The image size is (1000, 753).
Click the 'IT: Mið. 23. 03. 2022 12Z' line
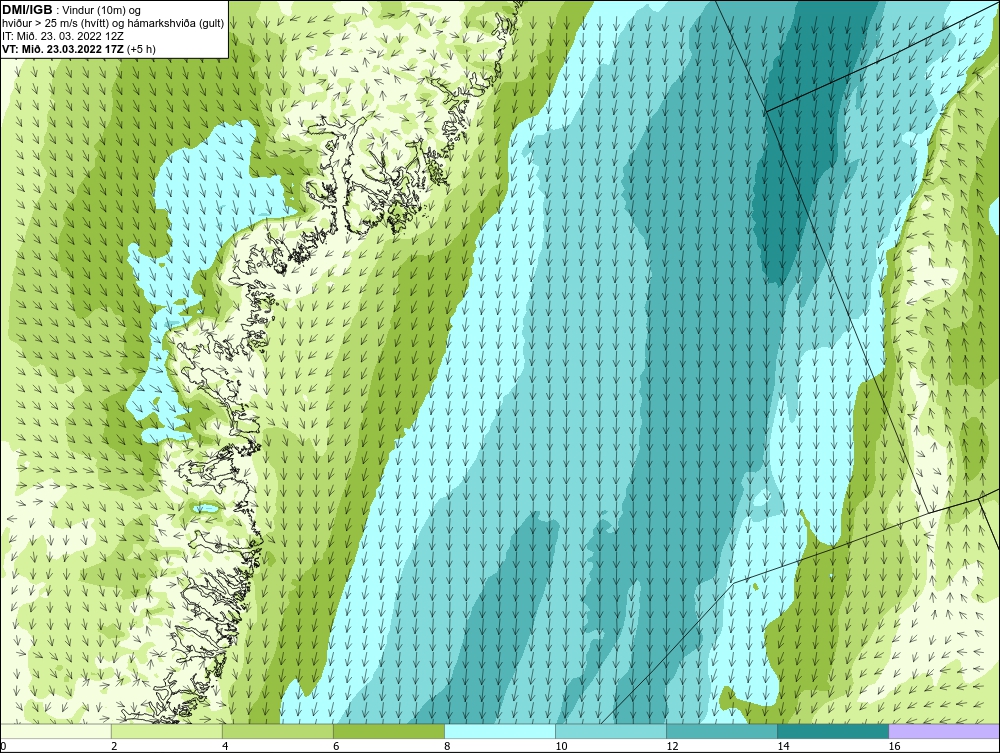[62, 36]
